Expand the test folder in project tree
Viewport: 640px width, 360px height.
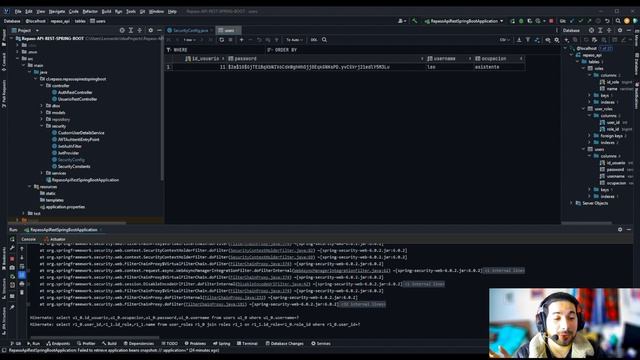[x=23, y=213]
